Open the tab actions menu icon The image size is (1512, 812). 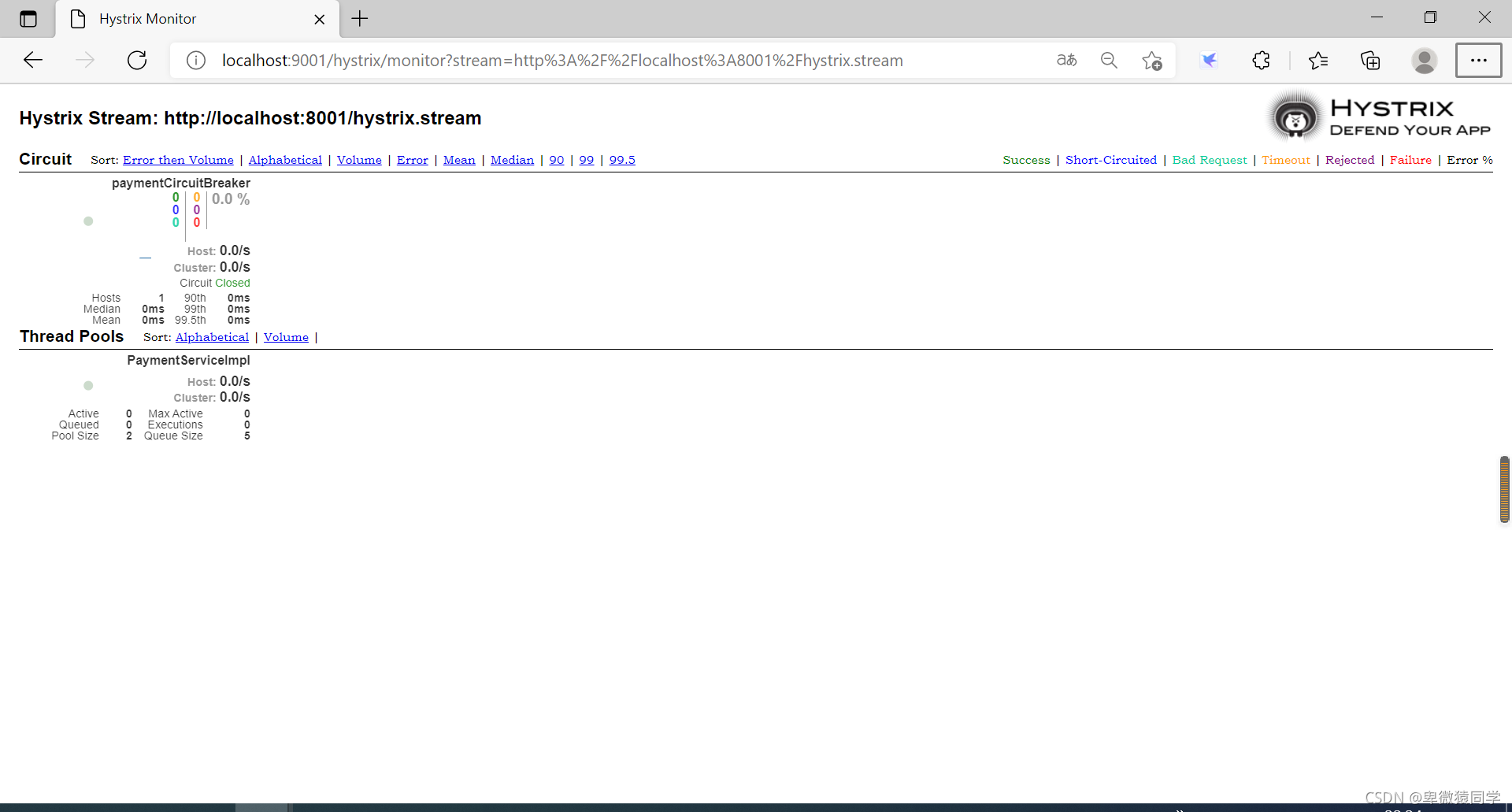pos(28,18)
